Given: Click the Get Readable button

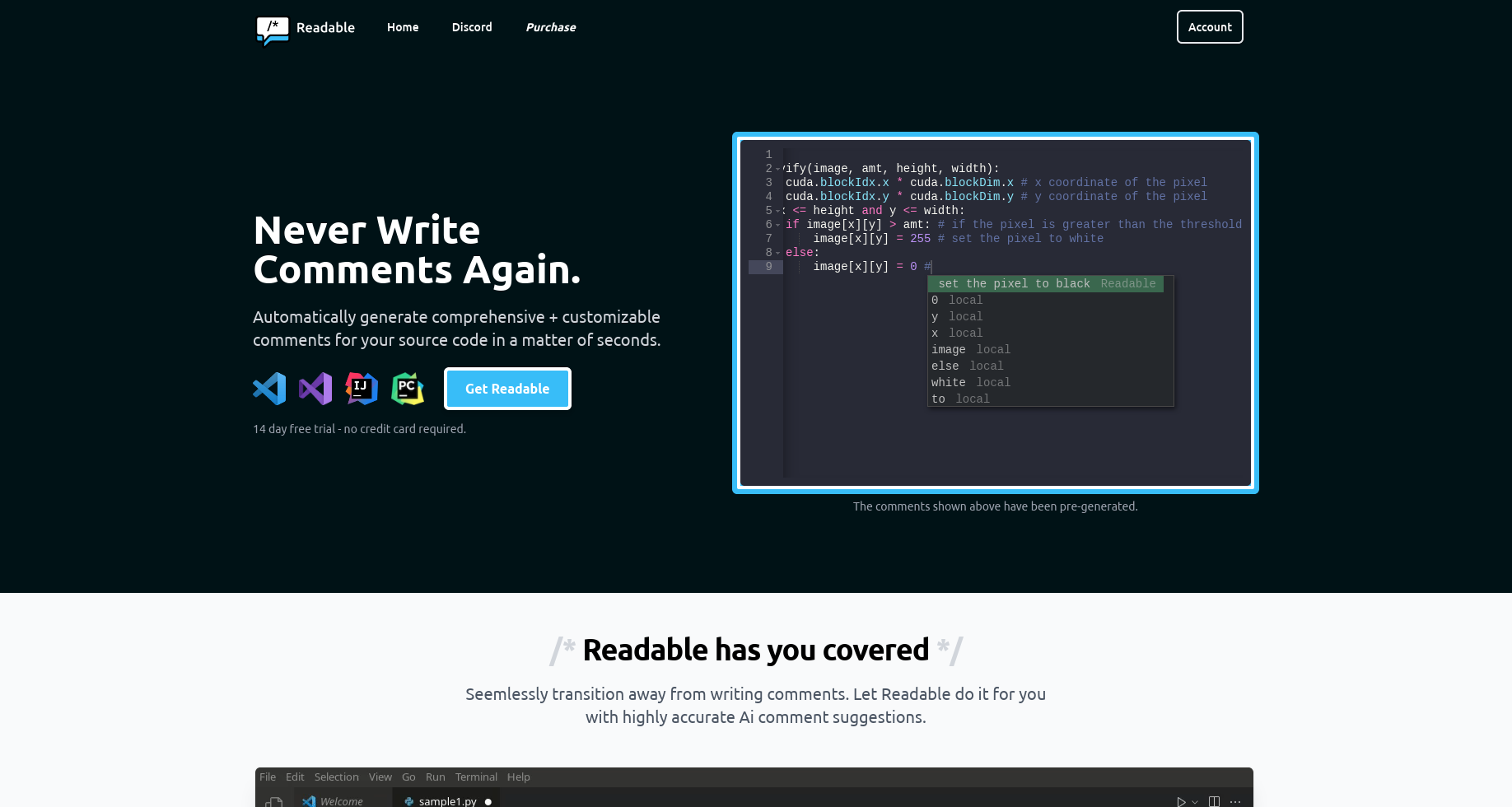Looking at the screenshot, I should [507, 388].
